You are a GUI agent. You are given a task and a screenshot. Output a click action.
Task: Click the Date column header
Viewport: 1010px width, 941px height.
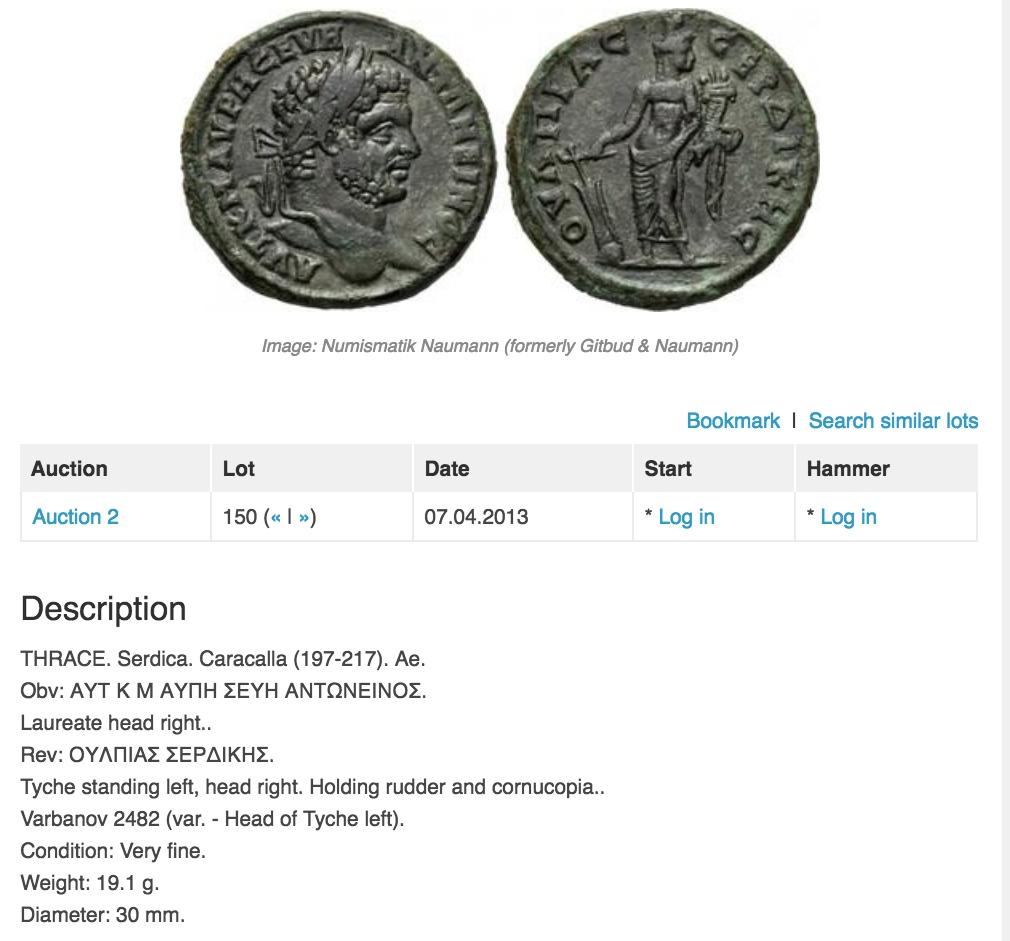pos(447,469)
